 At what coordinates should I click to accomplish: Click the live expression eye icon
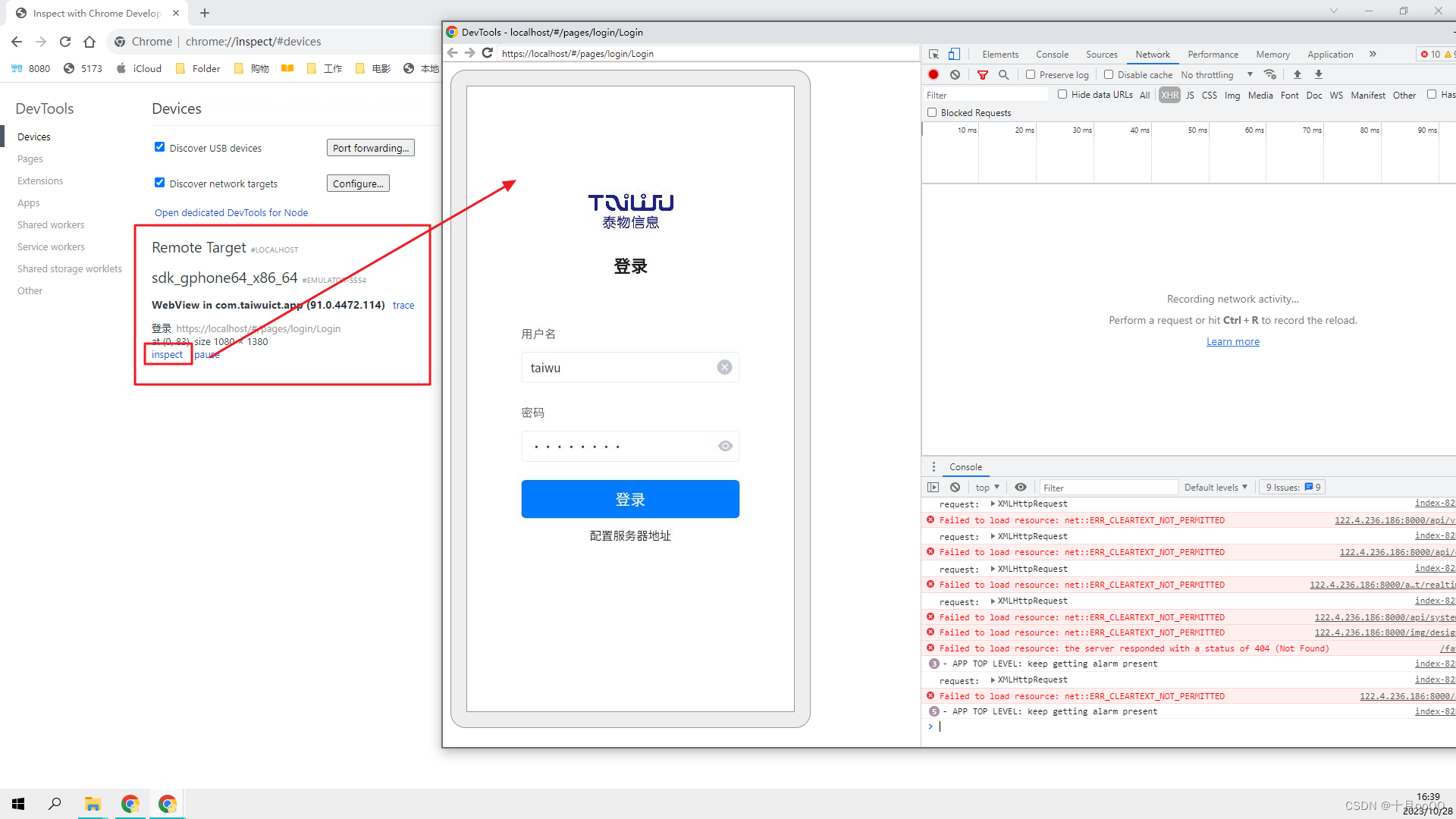(1020, 487)
